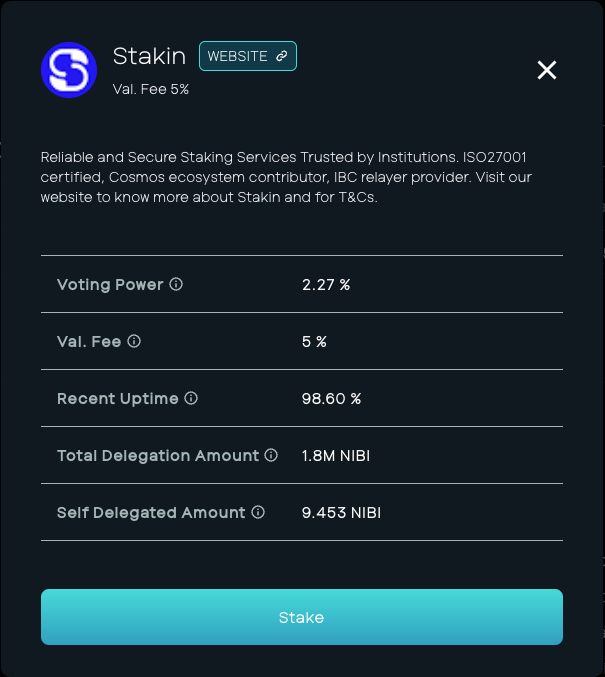Image resolution: width=605 pixels, height=677 pixels.
Task: Select the 2.27 % voting power value
Action: pos(326,285)
